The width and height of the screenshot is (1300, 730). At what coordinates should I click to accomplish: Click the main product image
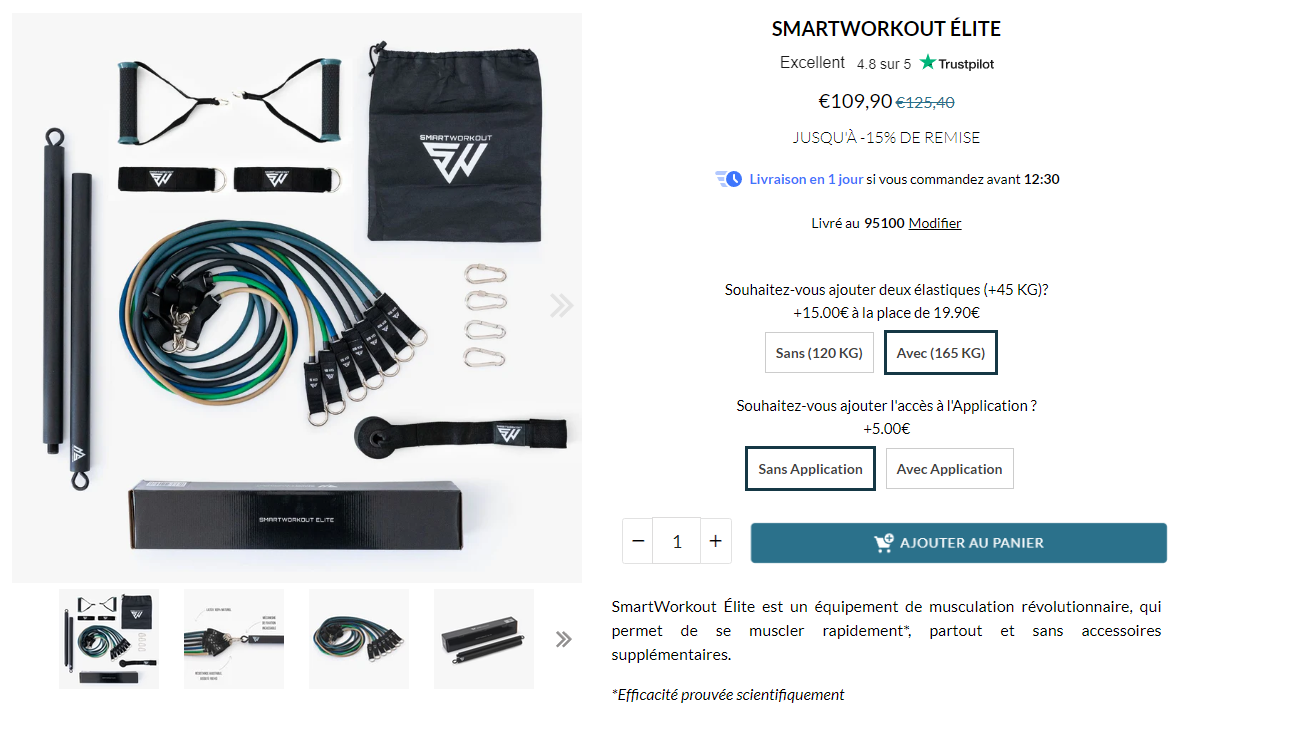click(297, 298)
